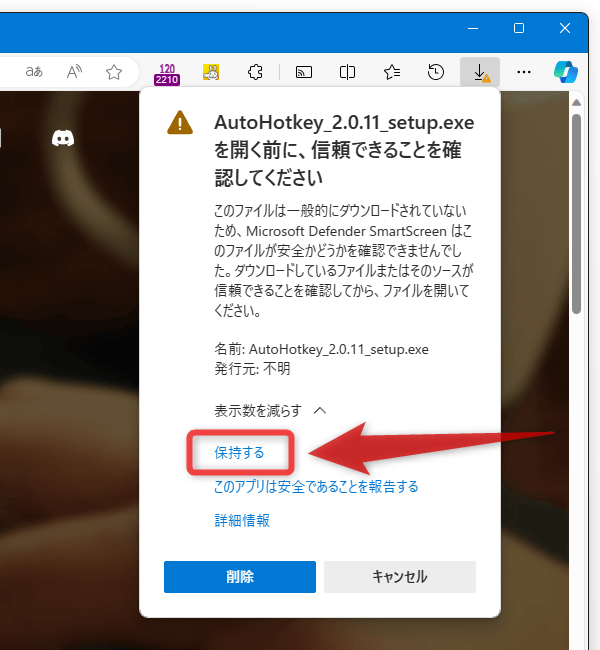Open the Favorites list icon
Screen dimensions: 600x650
coord(391,72)
